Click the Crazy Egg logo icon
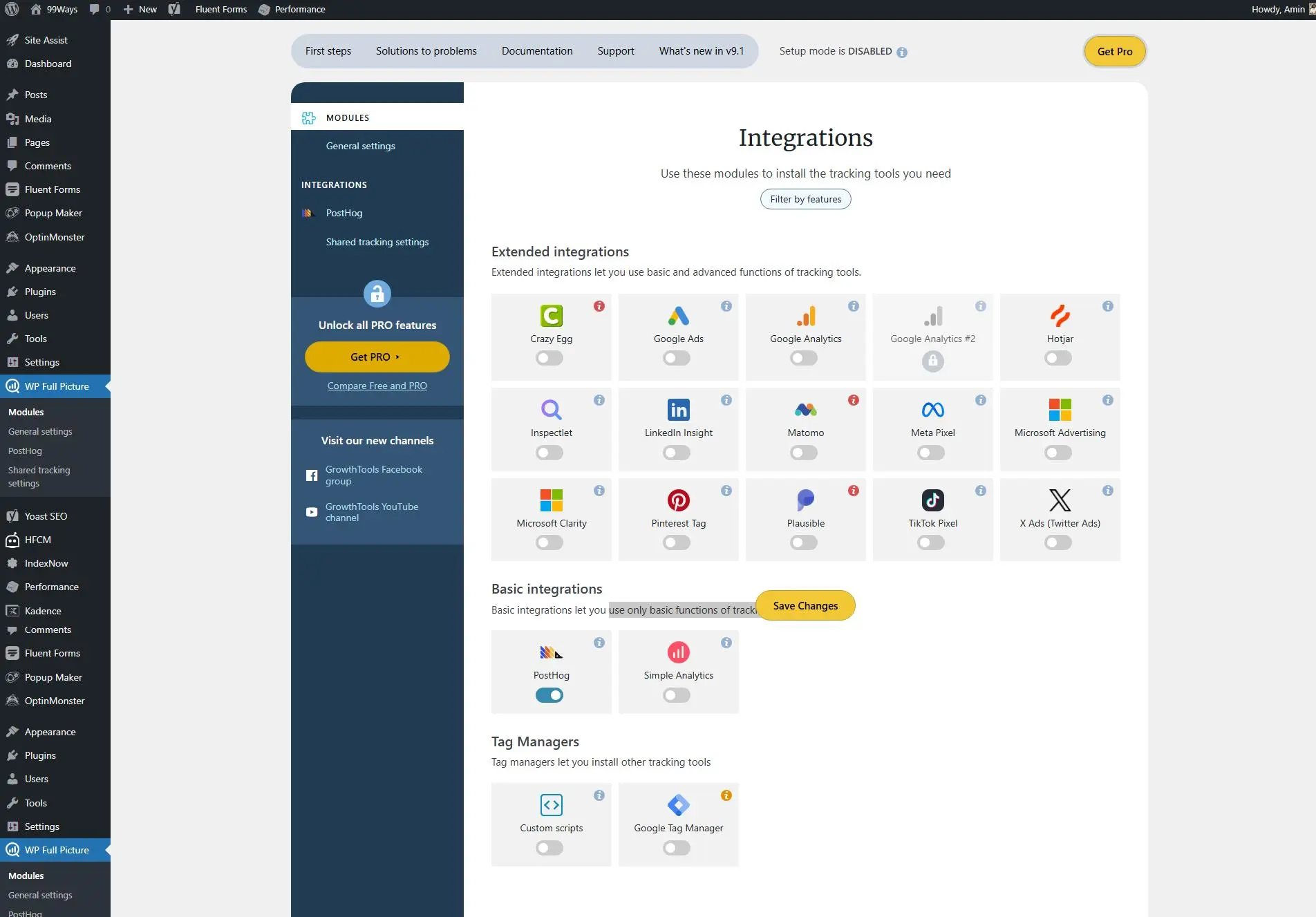 pos(551,316)
